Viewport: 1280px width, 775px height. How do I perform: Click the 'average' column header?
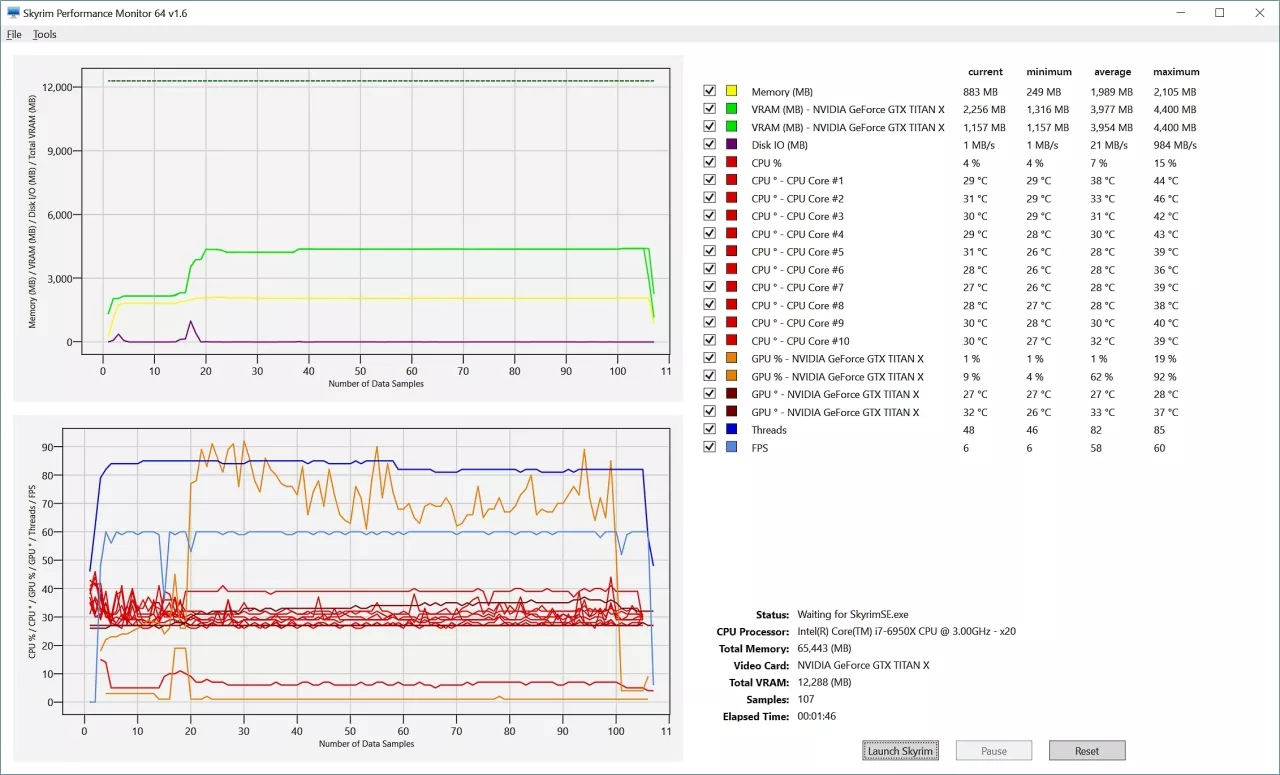point(1112,72)
